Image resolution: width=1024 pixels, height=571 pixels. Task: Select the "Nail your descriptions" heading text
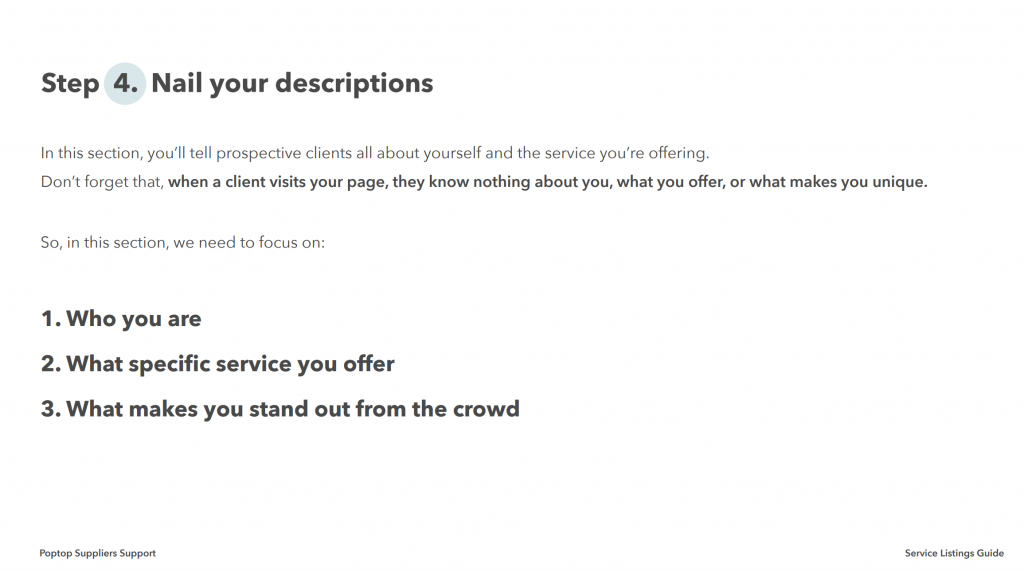[x=292, y=83]
